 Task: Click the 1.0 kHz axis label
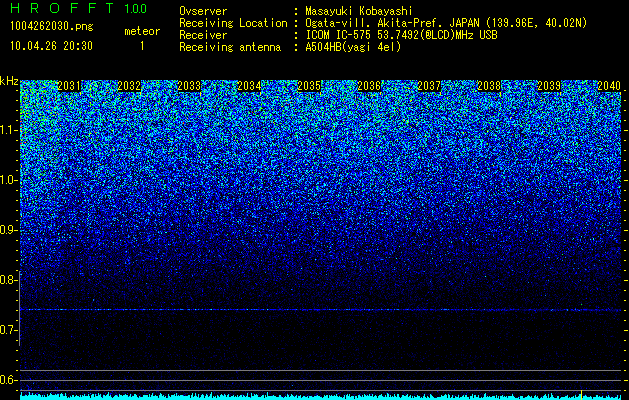(x=9, y=180)
